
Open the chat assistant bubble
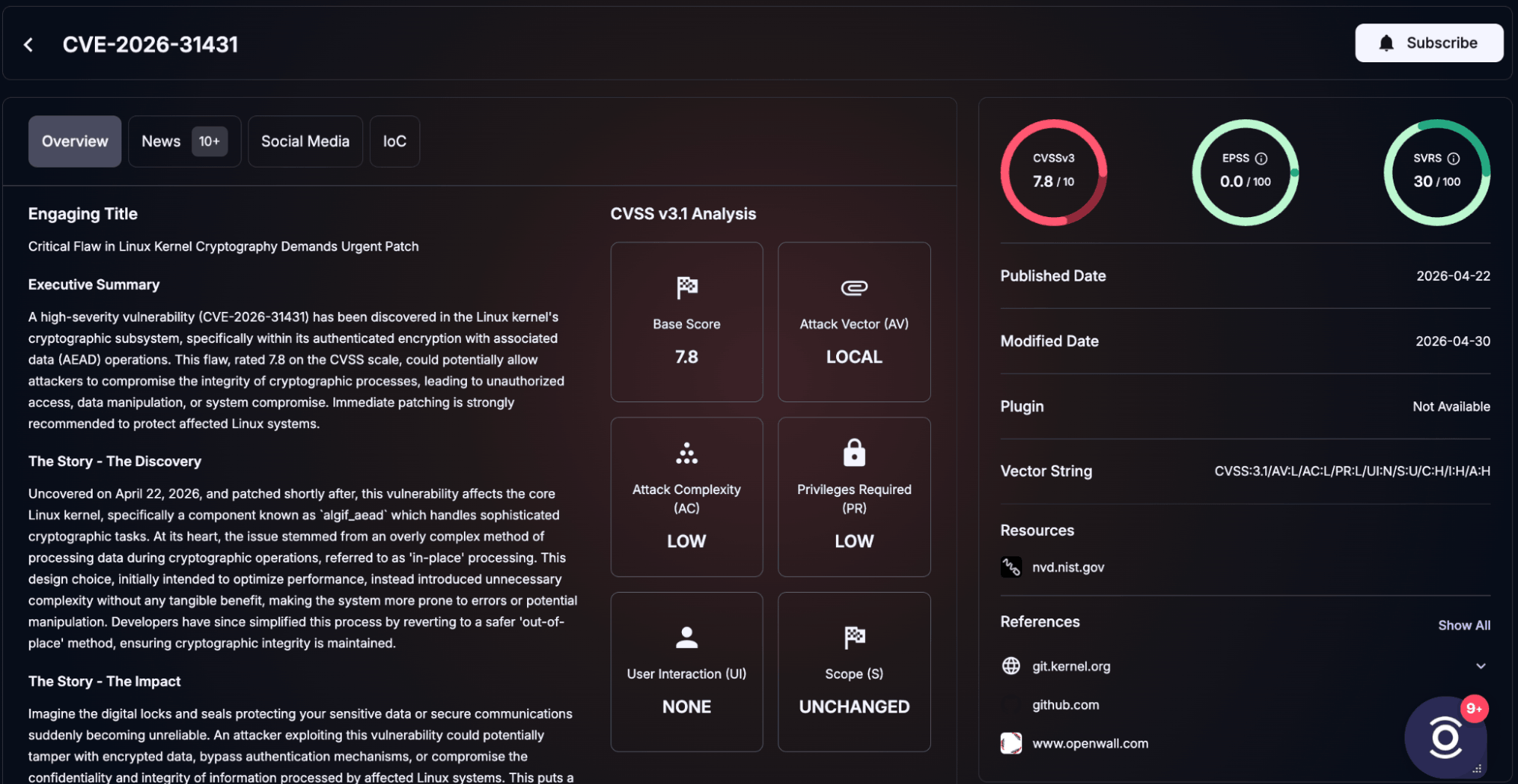tap(1445, 737)
